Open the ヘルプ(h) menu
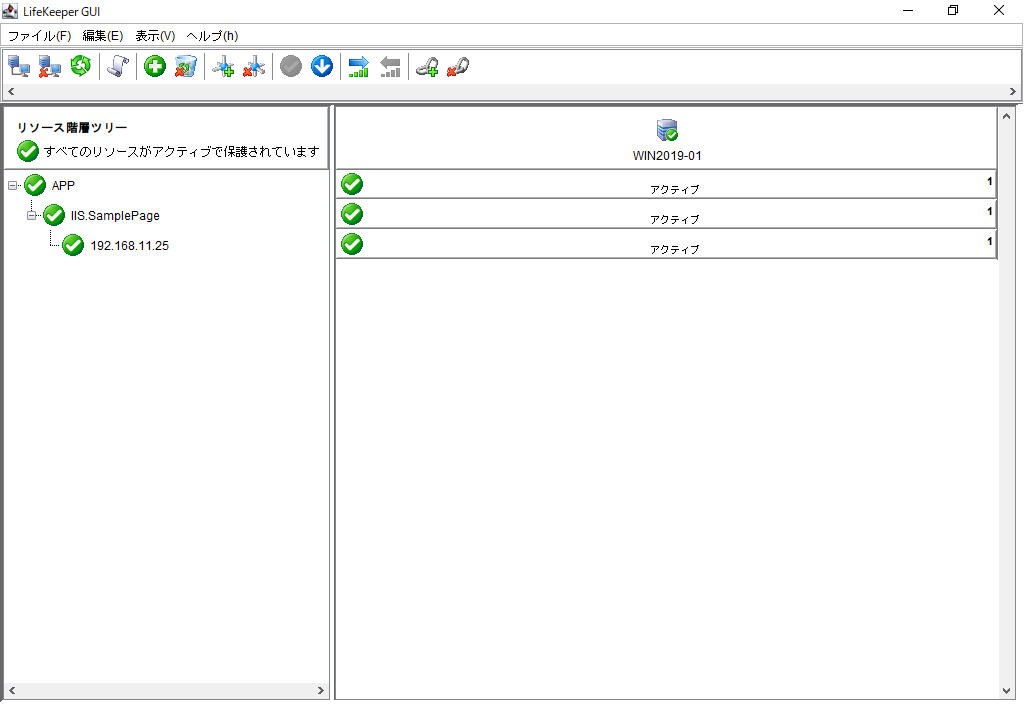Image resolution: width=1024 pixels, height=728 pixels. click(212, 36)
